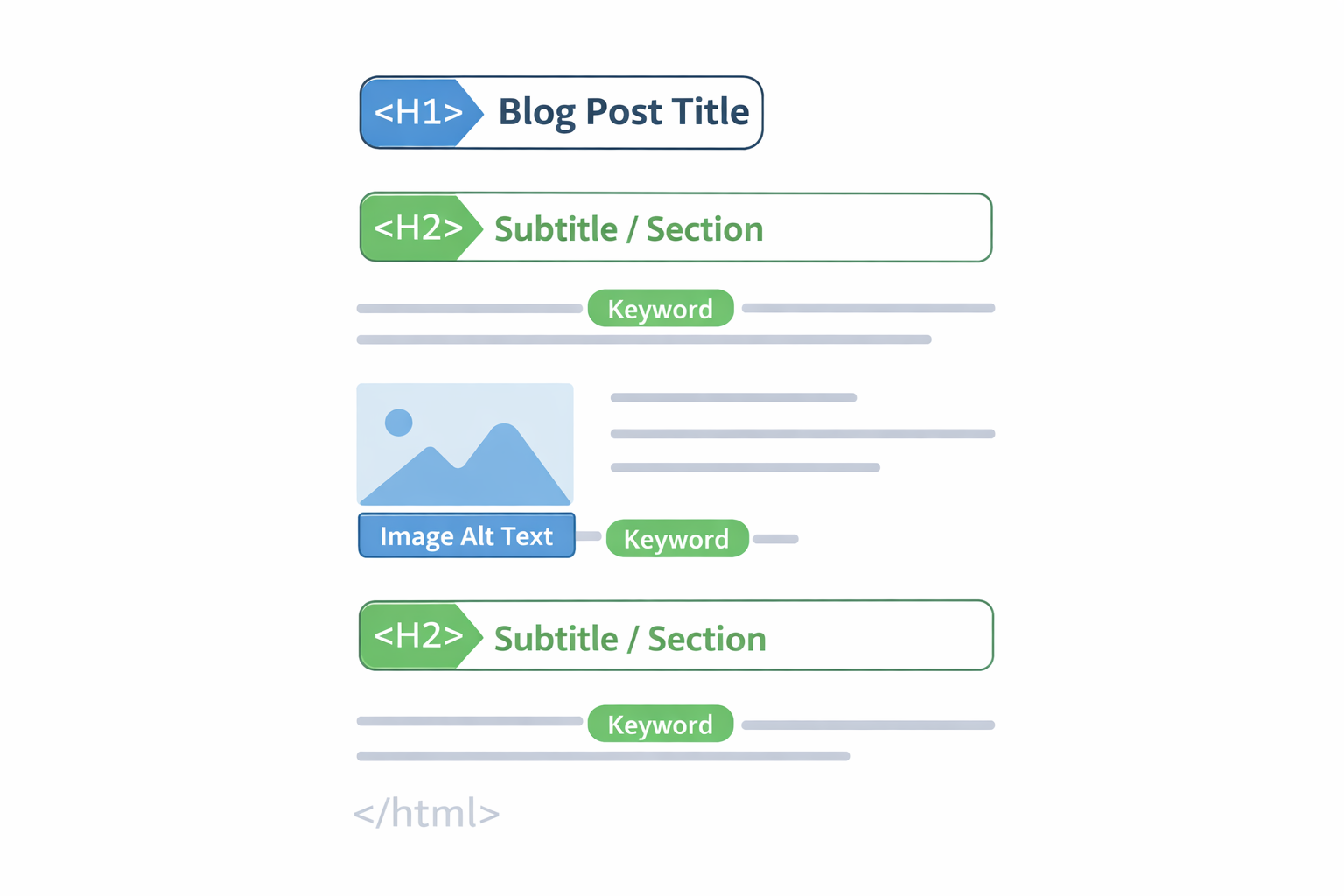This screenshot has width=1344, height=896.
Task: Select the Keyword pill beside Image Alt Text
Action: (x=676, y=539)
